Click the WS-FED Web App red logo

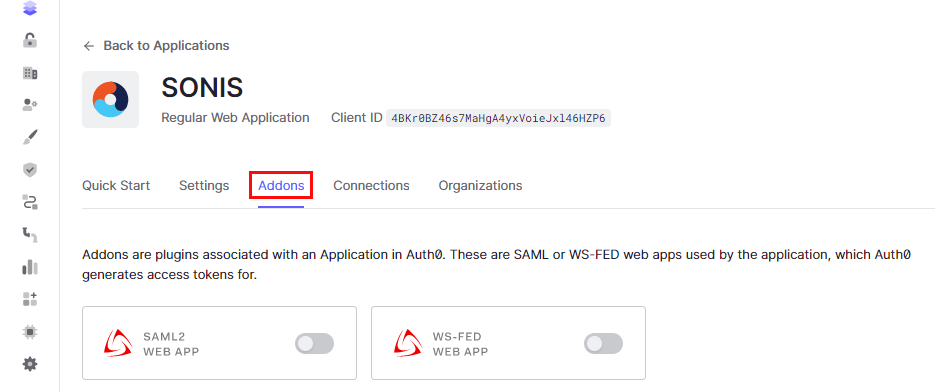[408, 343]
